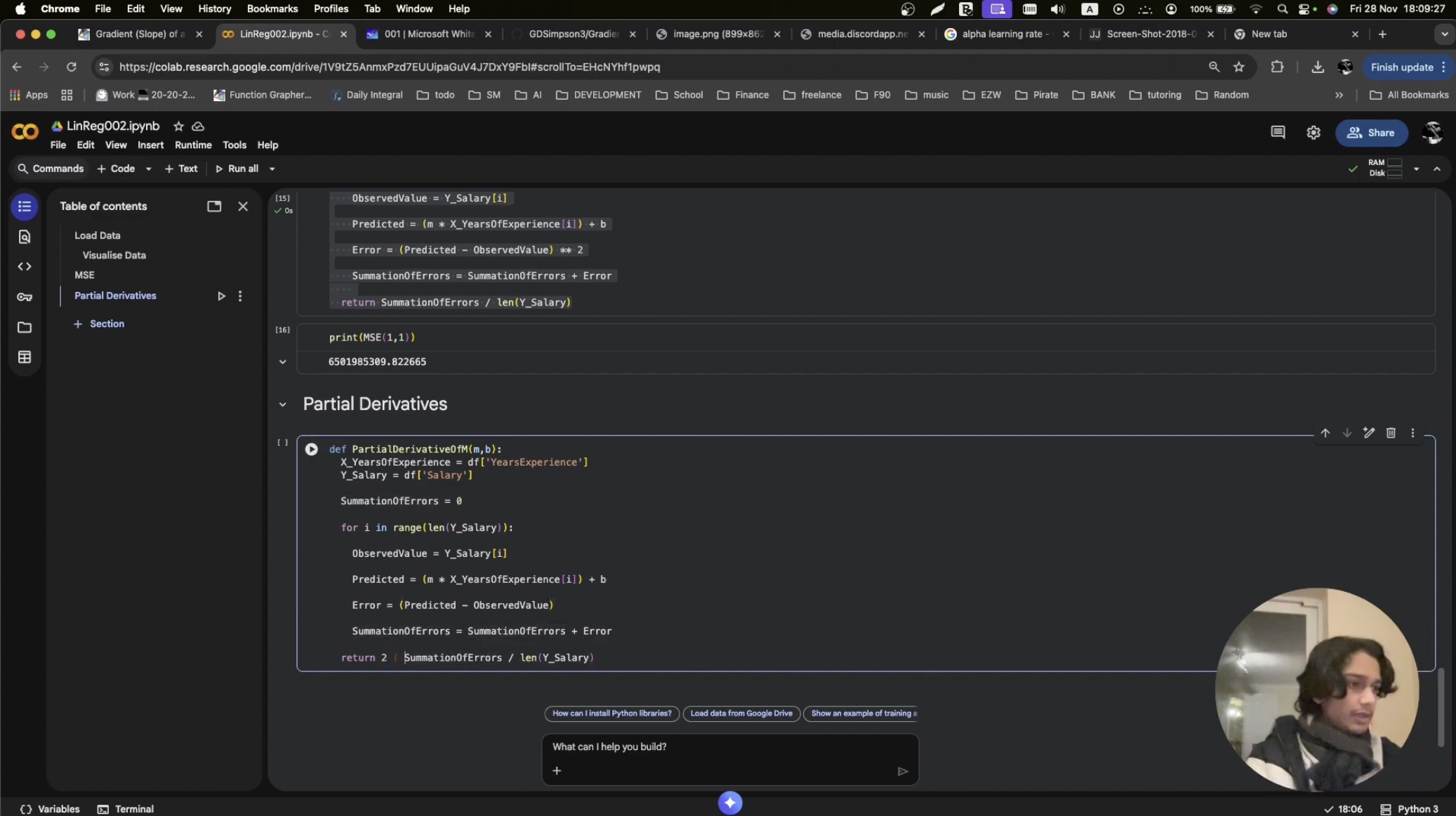Open Chrome tab search dropdown
Viewport: 1456px width, 816px height.
click(1444, 34)
